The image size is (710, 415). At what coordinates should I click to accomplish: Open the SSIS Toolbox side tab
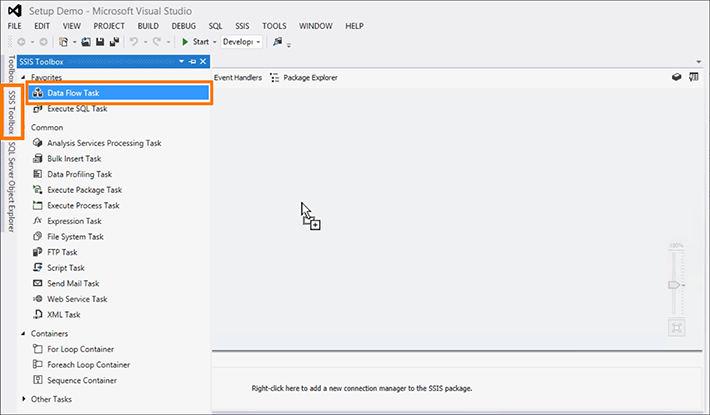[x=12, y=111]
